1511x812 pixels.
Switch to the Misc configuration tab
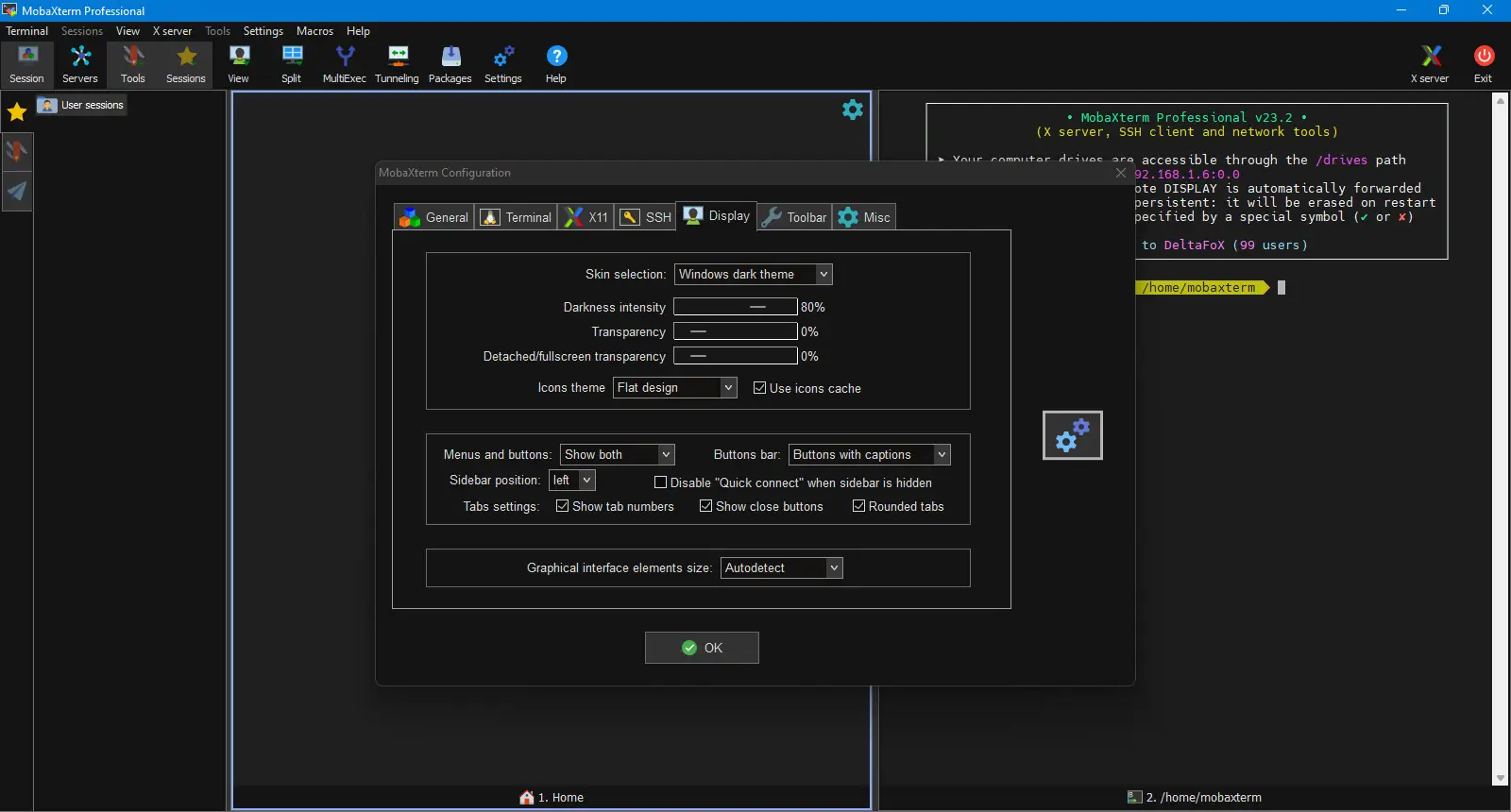coord(864,217)
